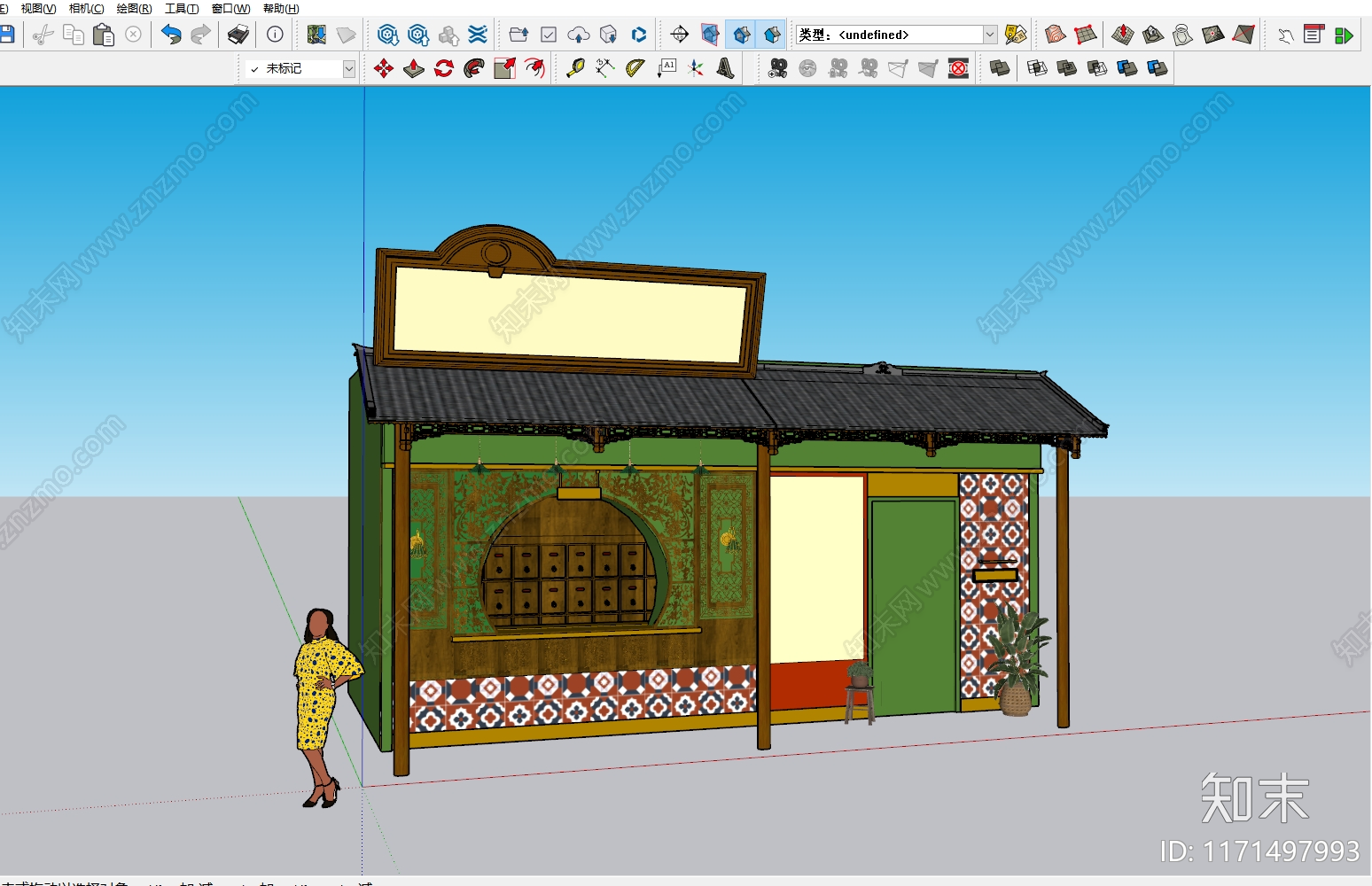Image resolution: width=1372 pixels, height=886 pixels.
Task: Click the Trimble Connect open-folder icon
Action: tap(518, 35)
